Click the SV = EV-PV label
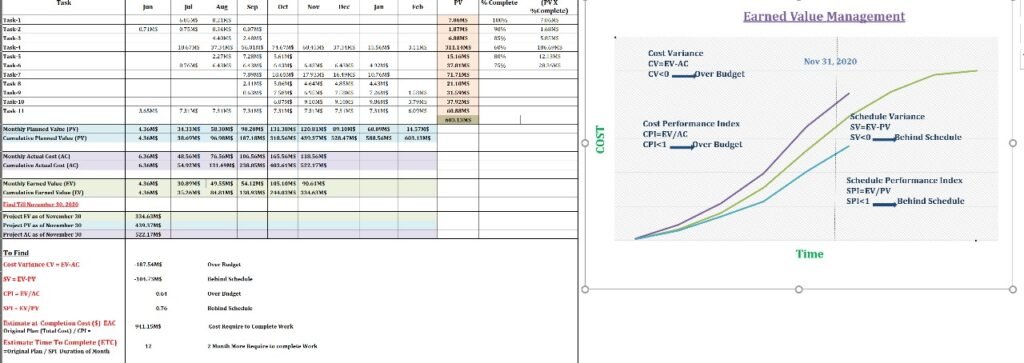Screen dimensions: 1024x363 [21, 279]
